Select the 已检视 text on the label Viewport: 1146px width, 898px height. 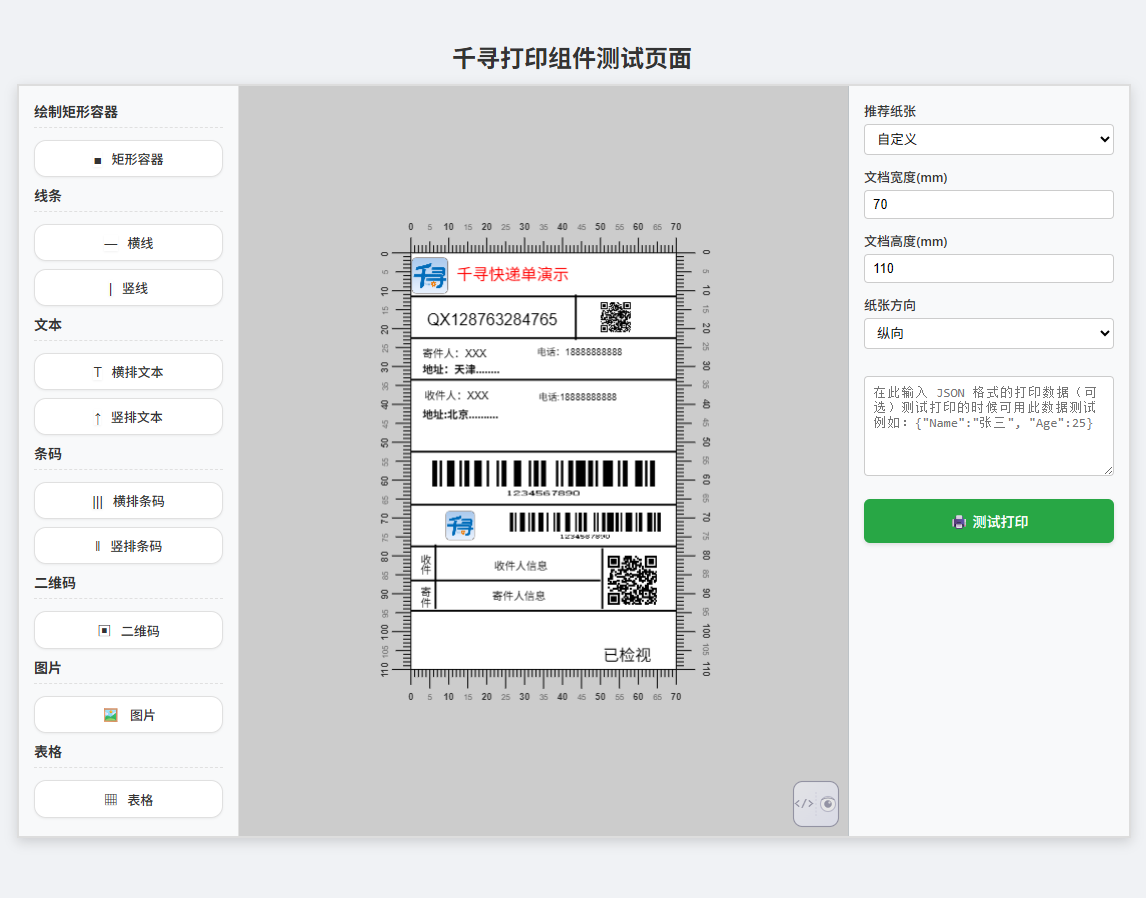(627, 655)
